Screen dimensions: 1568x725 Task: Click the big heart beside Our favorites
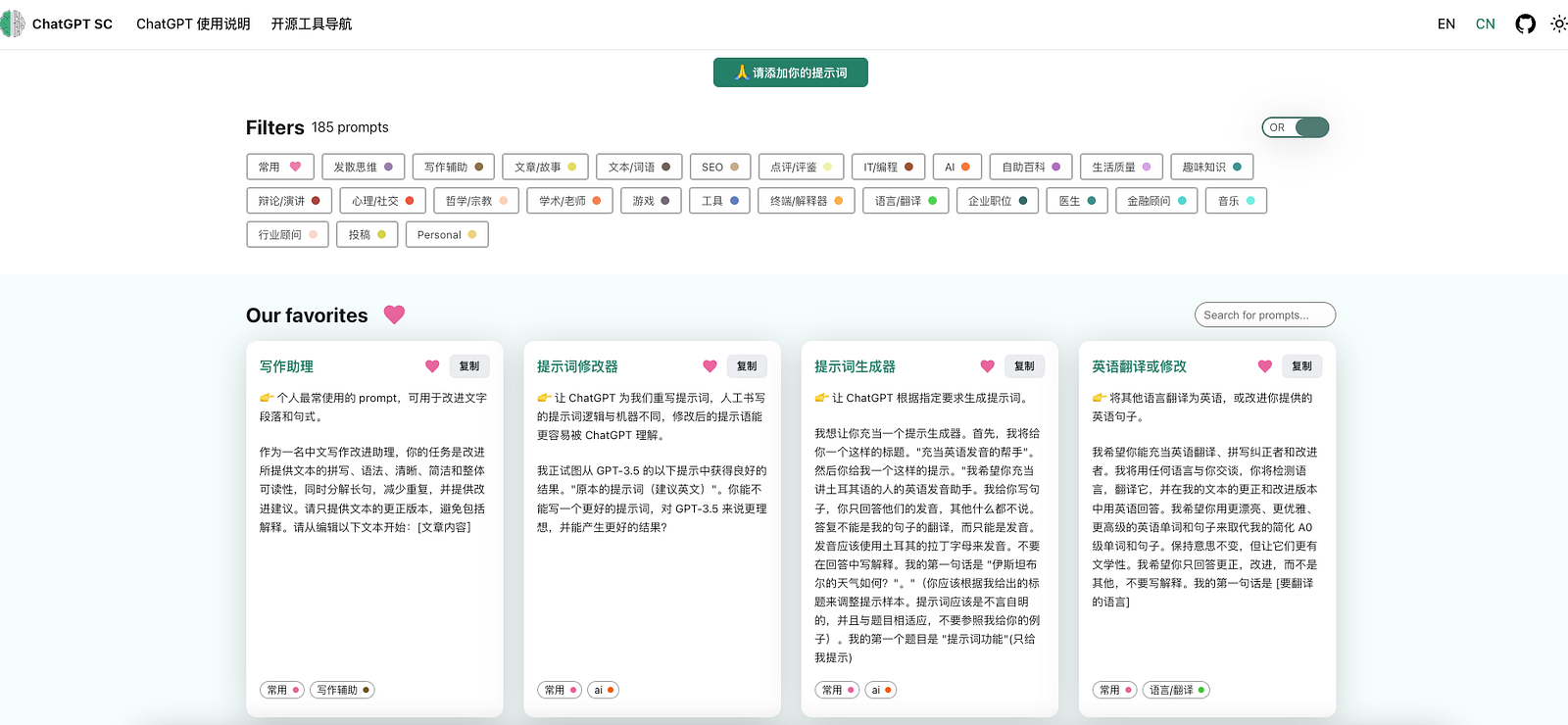tap(394, 314)
